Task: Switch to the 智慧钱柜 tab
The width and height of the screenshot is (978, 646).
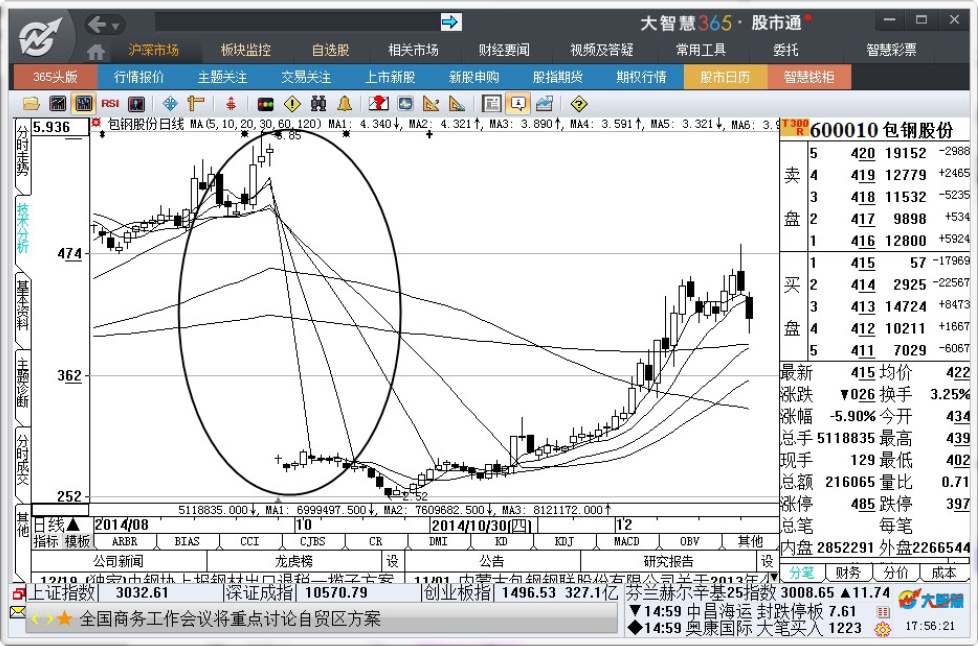Action: coord(809,77)
